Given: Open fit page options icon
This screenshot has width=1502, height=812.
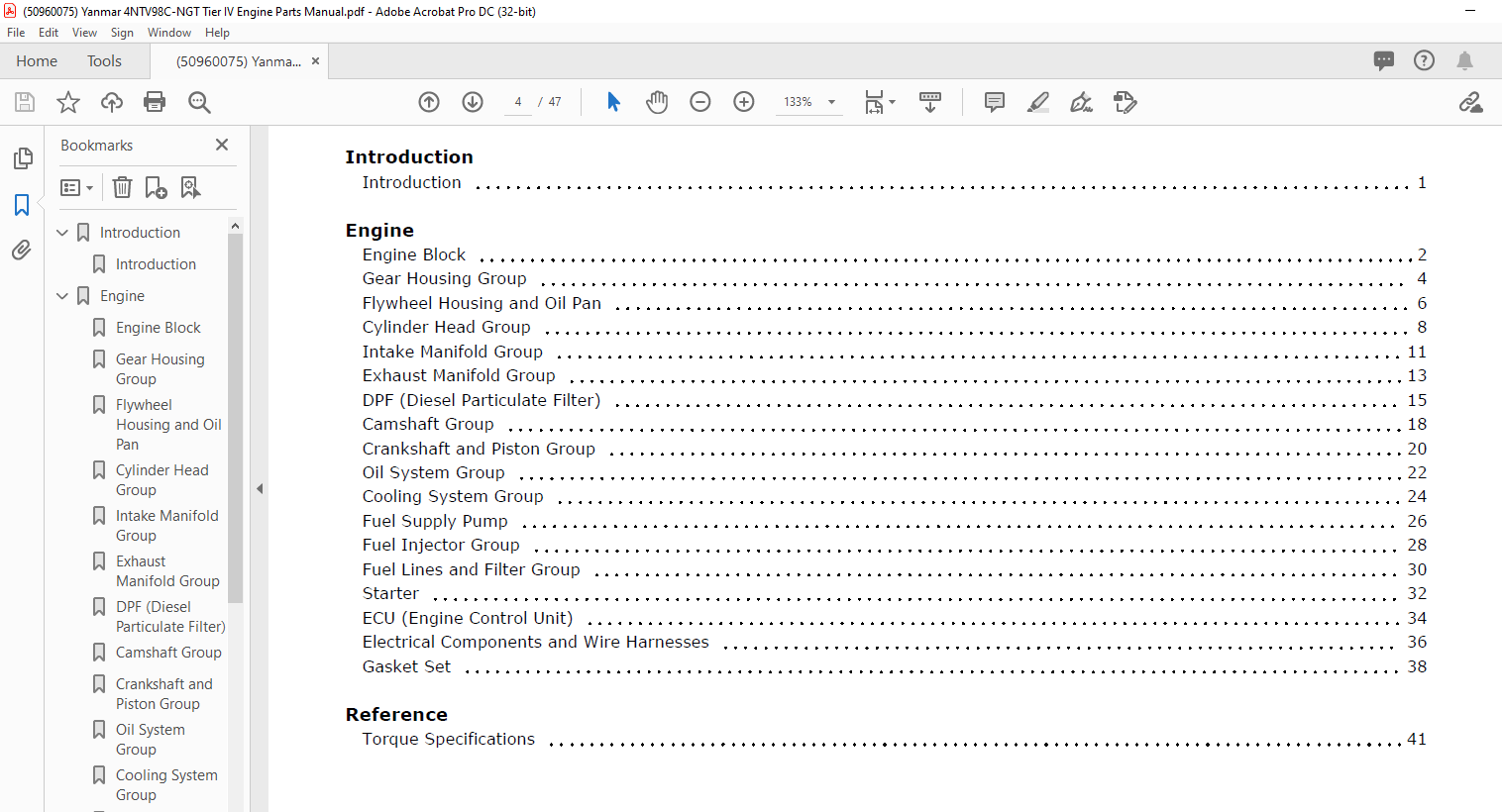Looking at the screenshot, I should click(x=879, y=102).
